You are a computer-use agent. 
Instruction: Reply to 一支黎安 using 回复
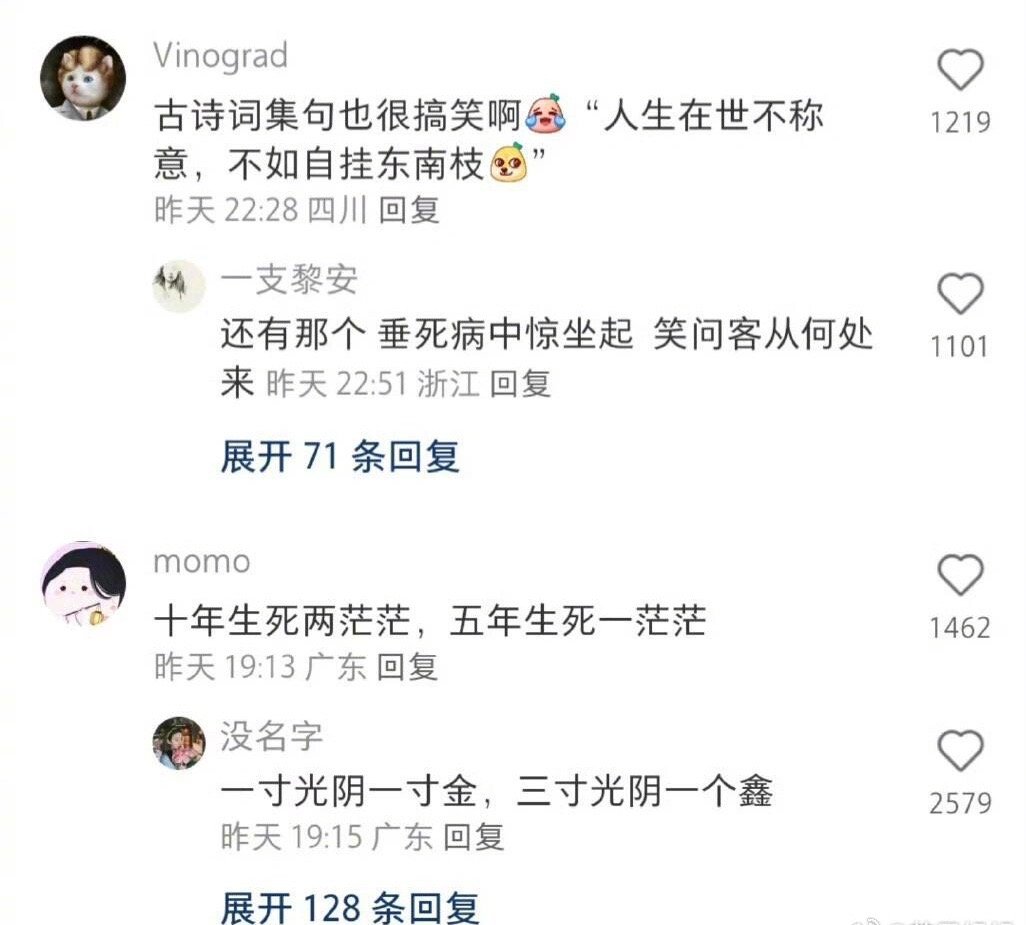pyautogui.click(x=520, y=383)
